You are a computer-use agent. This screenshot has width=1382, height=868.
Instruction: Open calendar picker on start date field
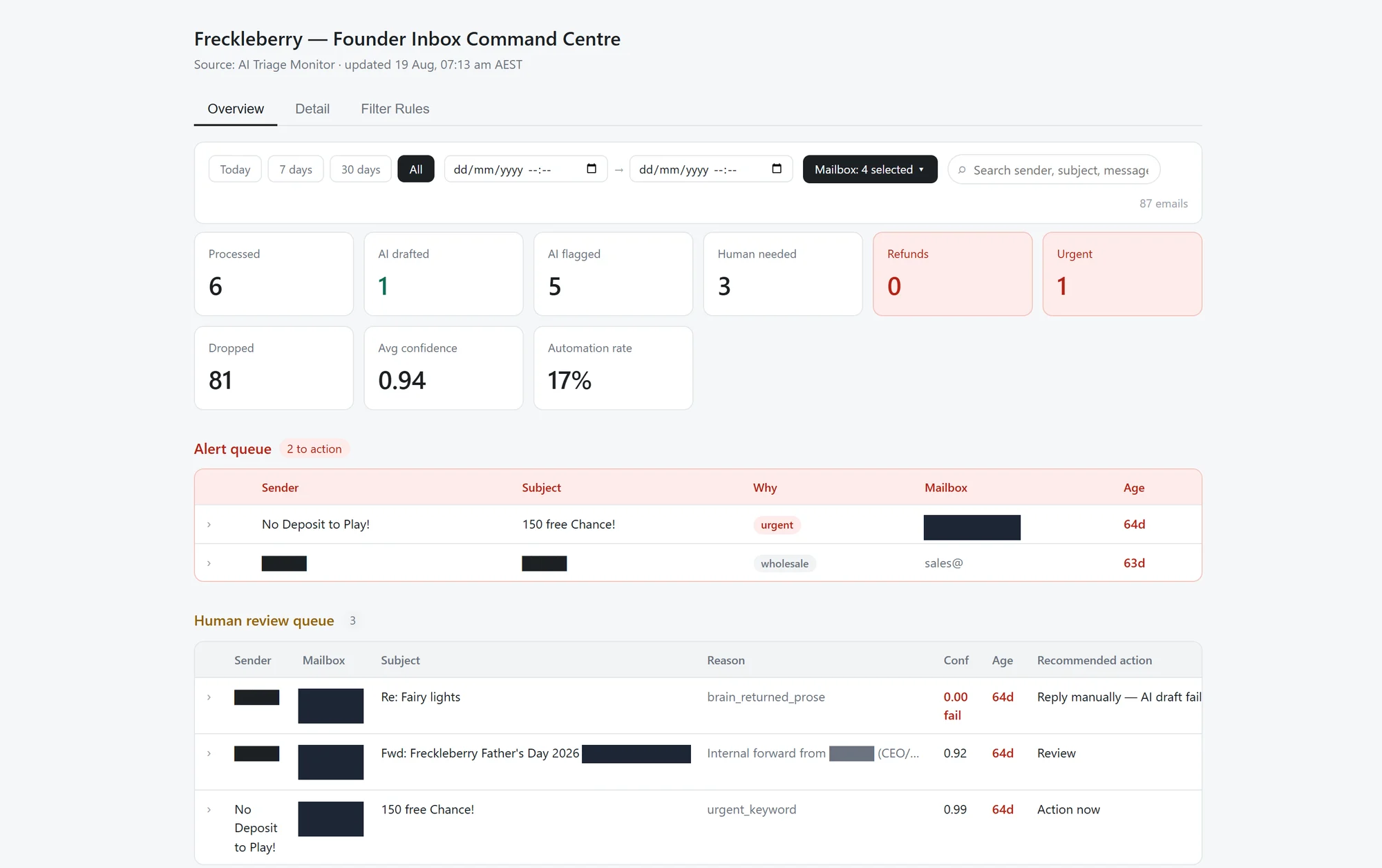[x=591, y=169]
